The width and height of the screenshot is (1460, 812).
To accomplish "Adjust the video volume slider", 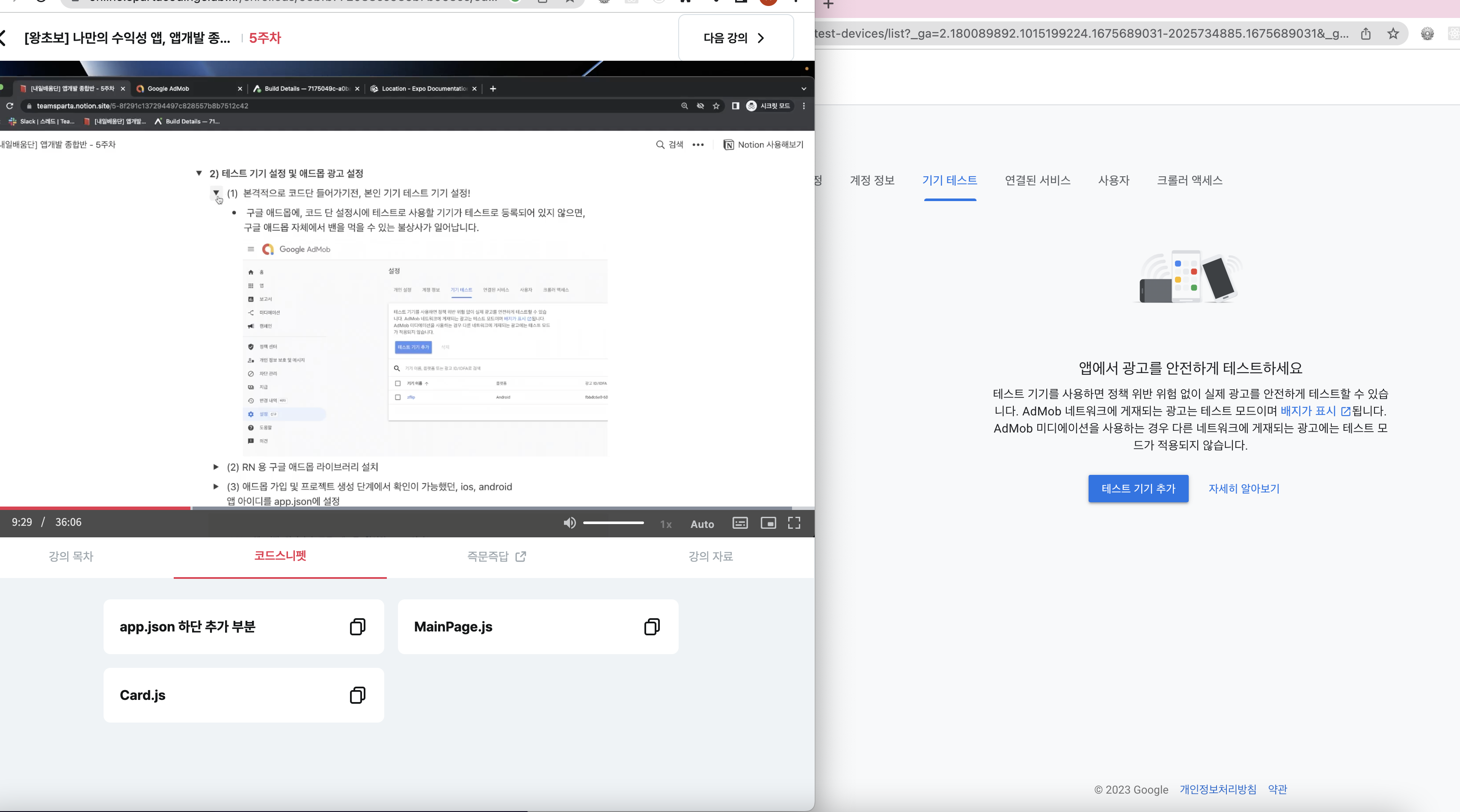I will tap(613, 523).
